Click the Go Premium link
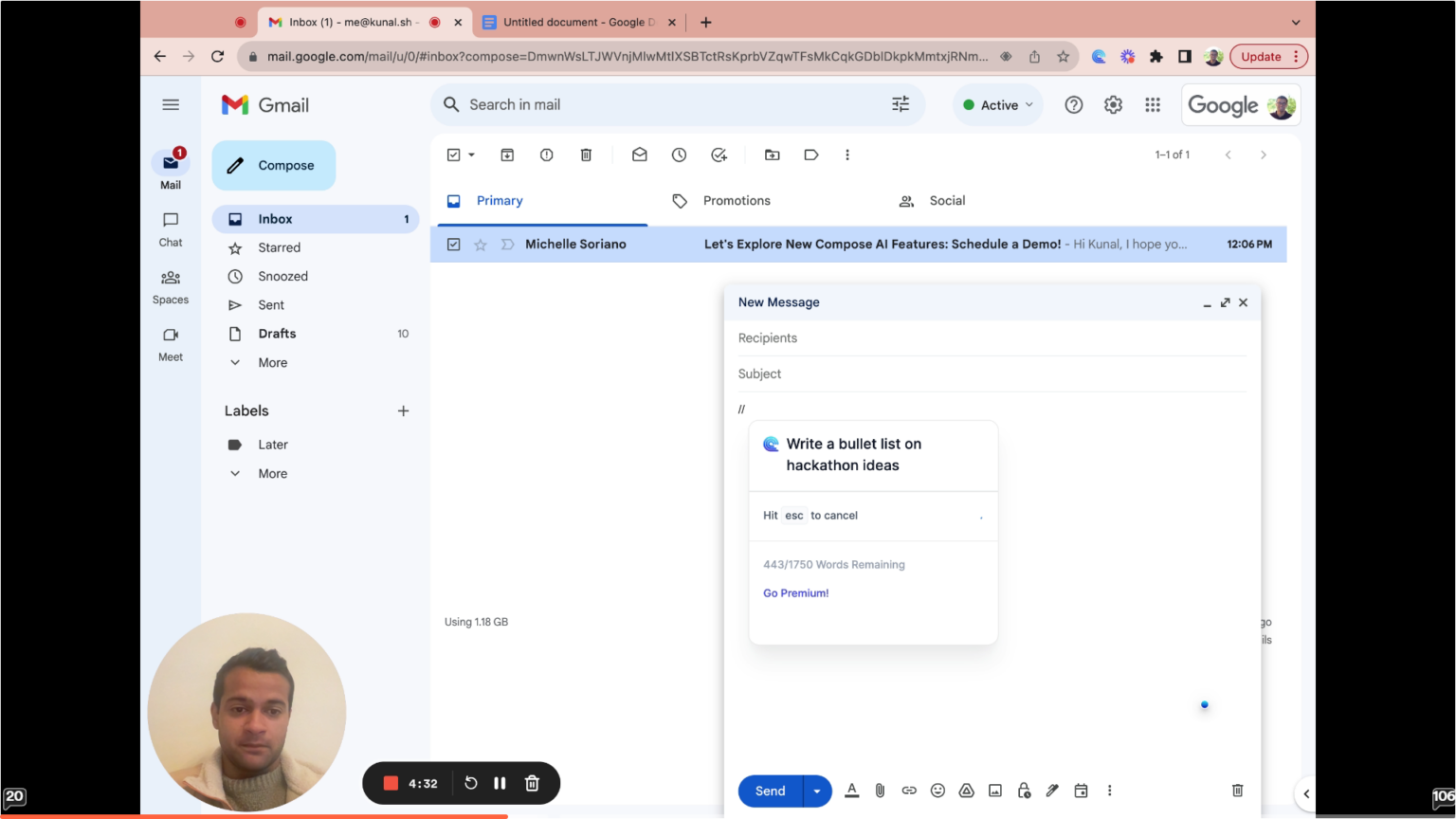The image size is (1456, 819). click(x=795, y=592)
